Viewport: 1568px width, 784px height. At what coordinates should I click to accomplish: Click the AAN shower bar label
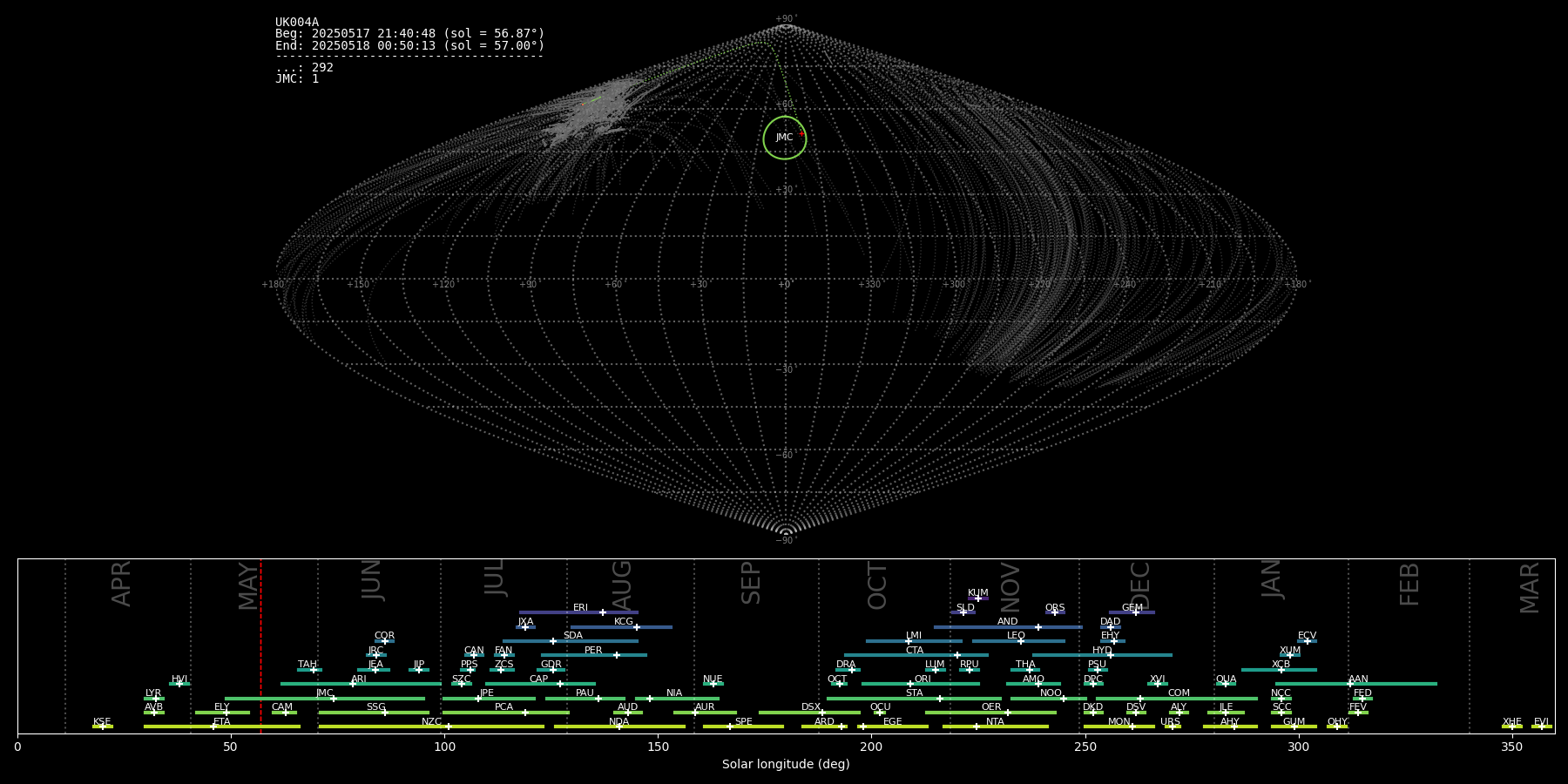[1358, 679]
